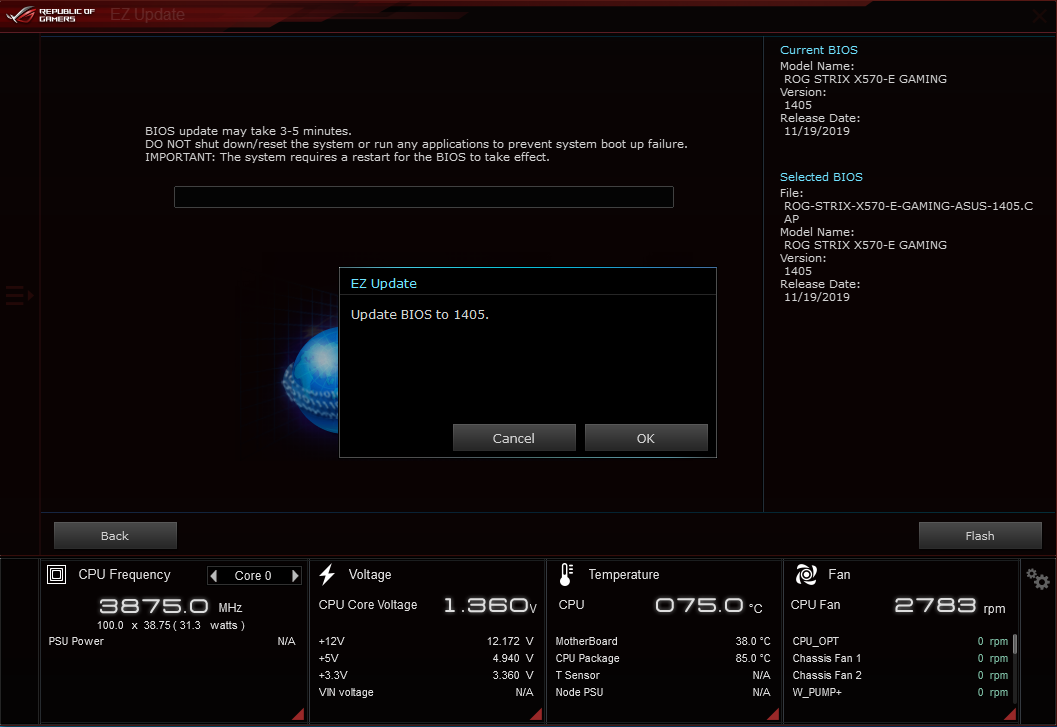Expand the Temperature panel corner triangle

773,714
